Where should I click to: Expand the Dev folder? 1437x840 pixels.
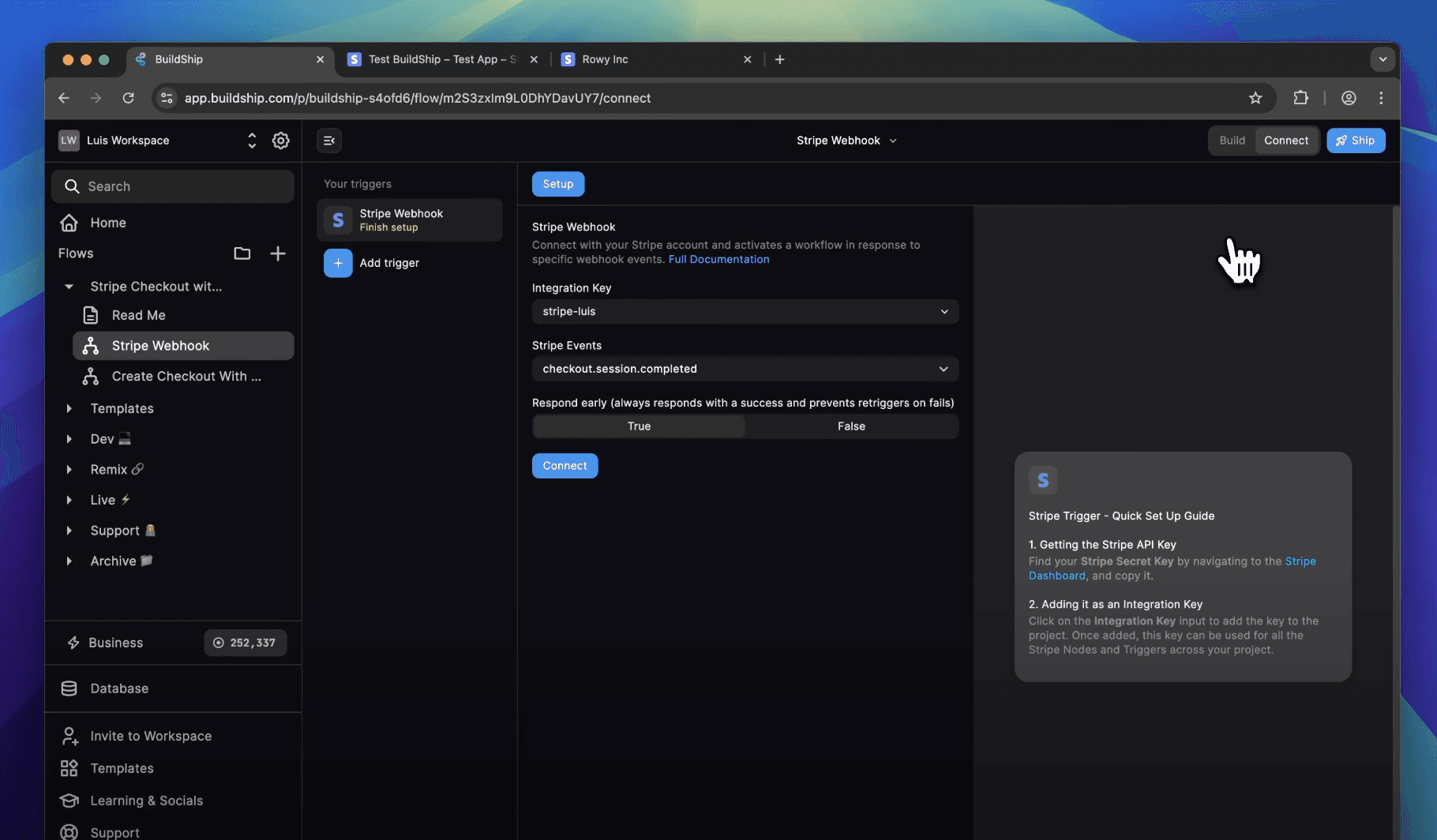[x=69, y=439]
